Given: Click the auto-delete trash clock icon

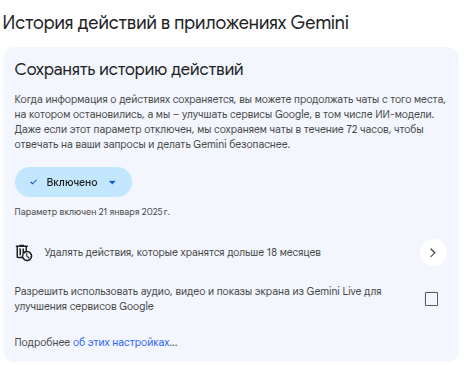Looking at the screenshot, I should [x=24, y=252].
